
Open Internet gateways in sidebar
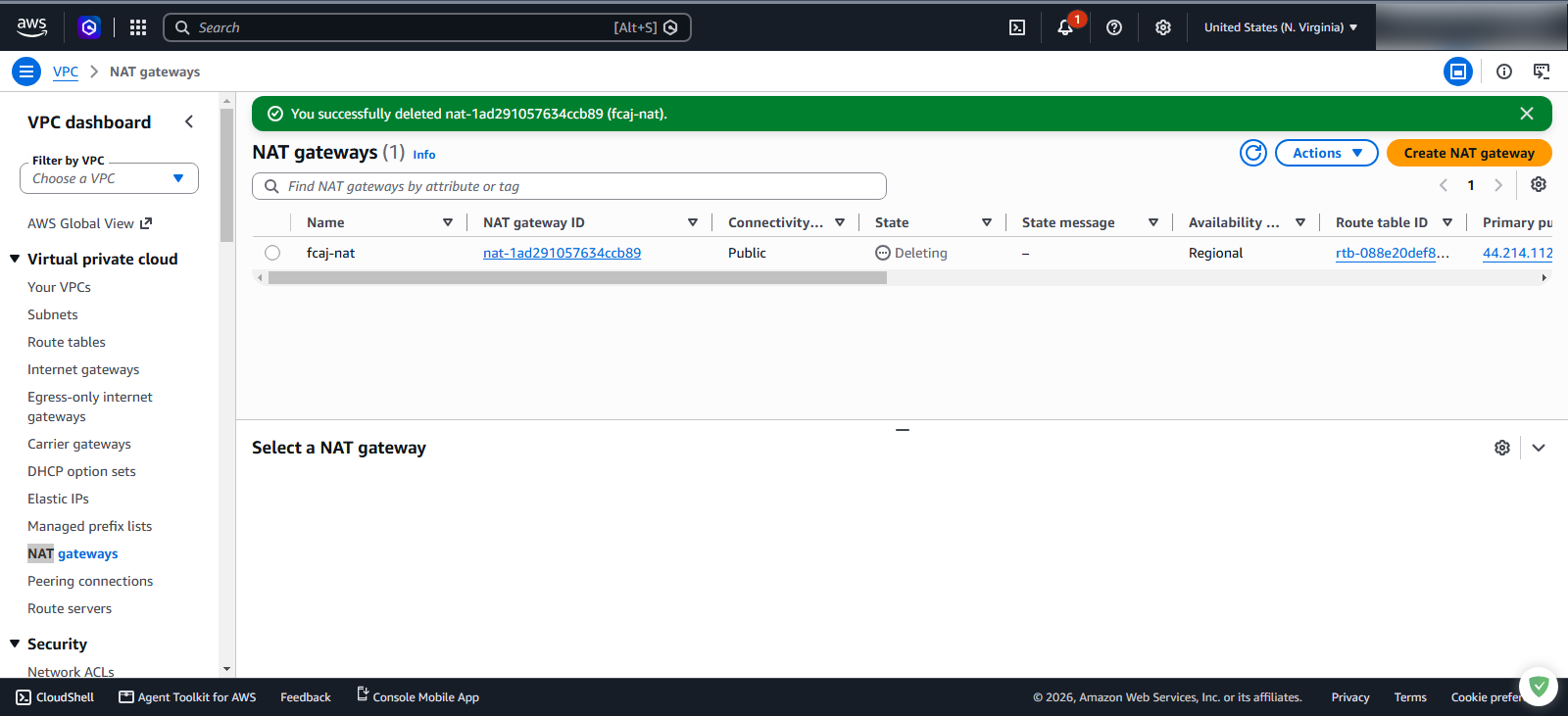(x=83, y=369)
